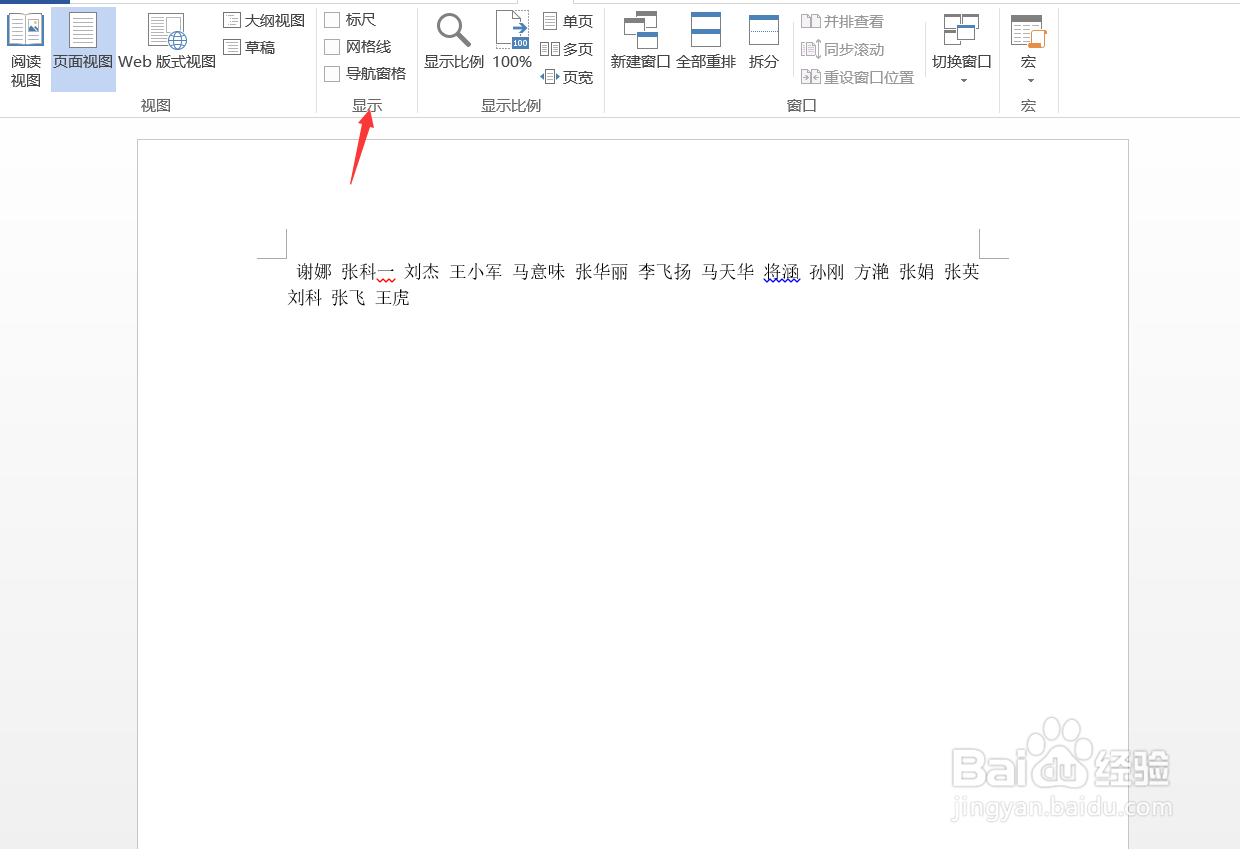Select 页面视图 (Print Layout) view
Screen dimensions: 1240x849
[x=82, y=45]
